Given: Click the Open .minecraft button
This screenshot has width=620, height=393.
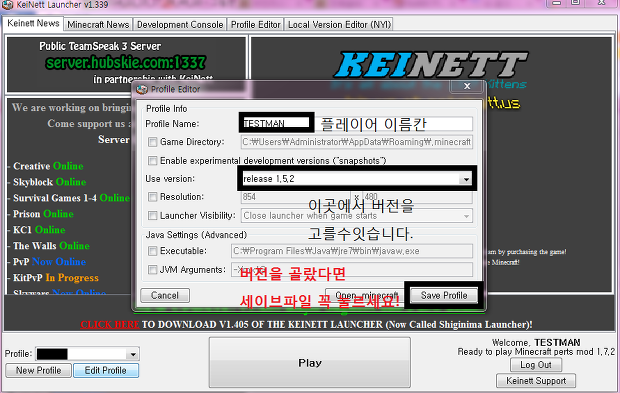Looking at the screenshot, I should click(367, 295).
